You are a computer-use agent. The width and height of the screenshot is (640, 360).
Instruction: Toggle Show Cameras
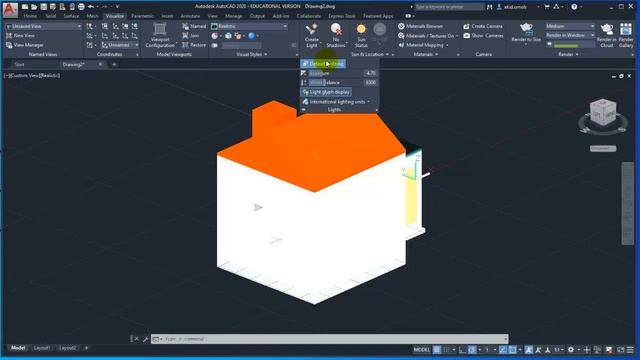tap(483, 36)
